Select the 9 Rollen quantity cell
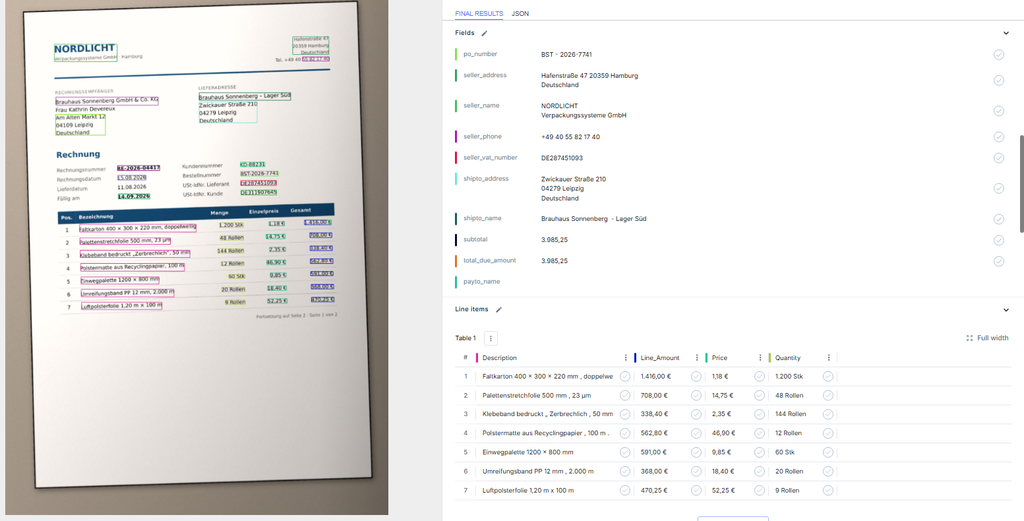 (787, 490)
